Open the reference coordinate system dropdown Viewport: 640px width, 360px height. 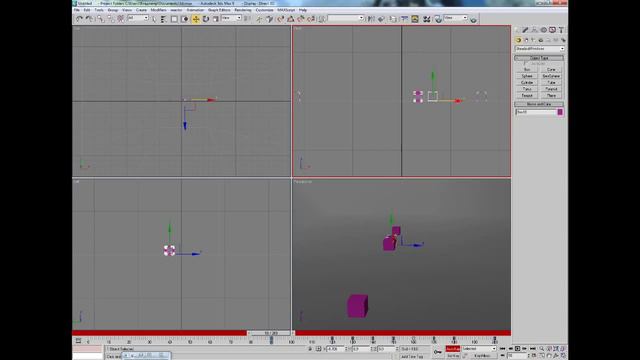pos(232,18)
